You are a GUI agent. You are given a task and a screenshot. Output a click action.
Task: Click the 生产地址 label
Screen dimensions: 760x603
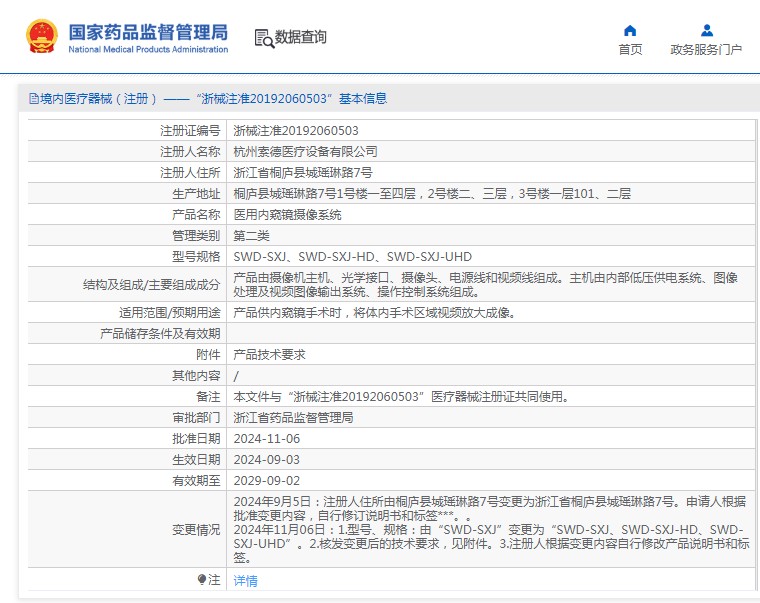[x=196, y=194]
